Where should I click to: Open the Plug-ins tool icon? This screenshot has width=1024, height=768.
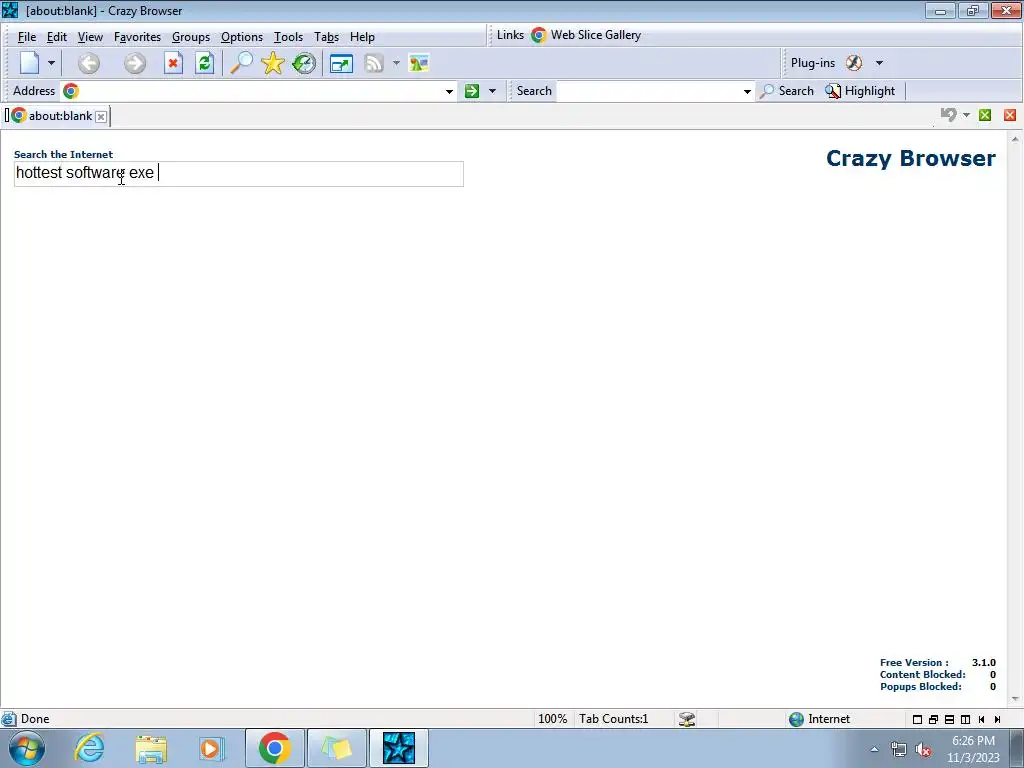[854, 63]
